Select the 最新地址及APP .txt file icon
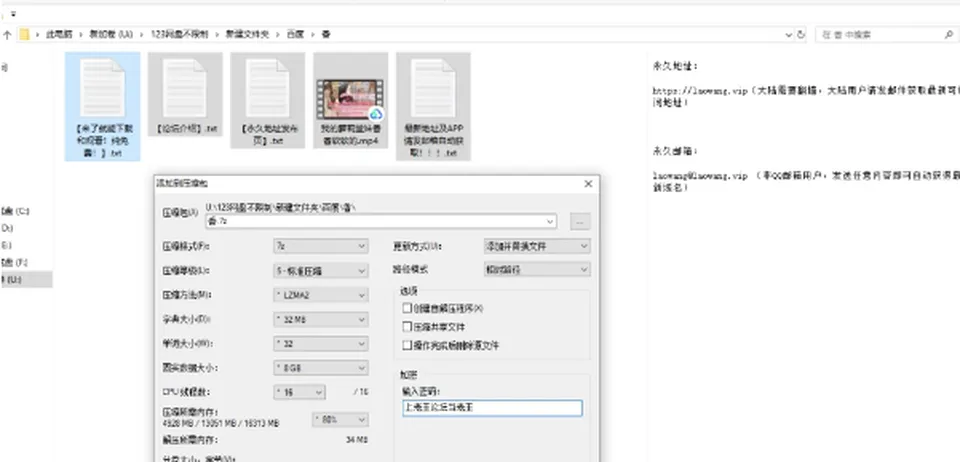 click(x=433, y=88)
